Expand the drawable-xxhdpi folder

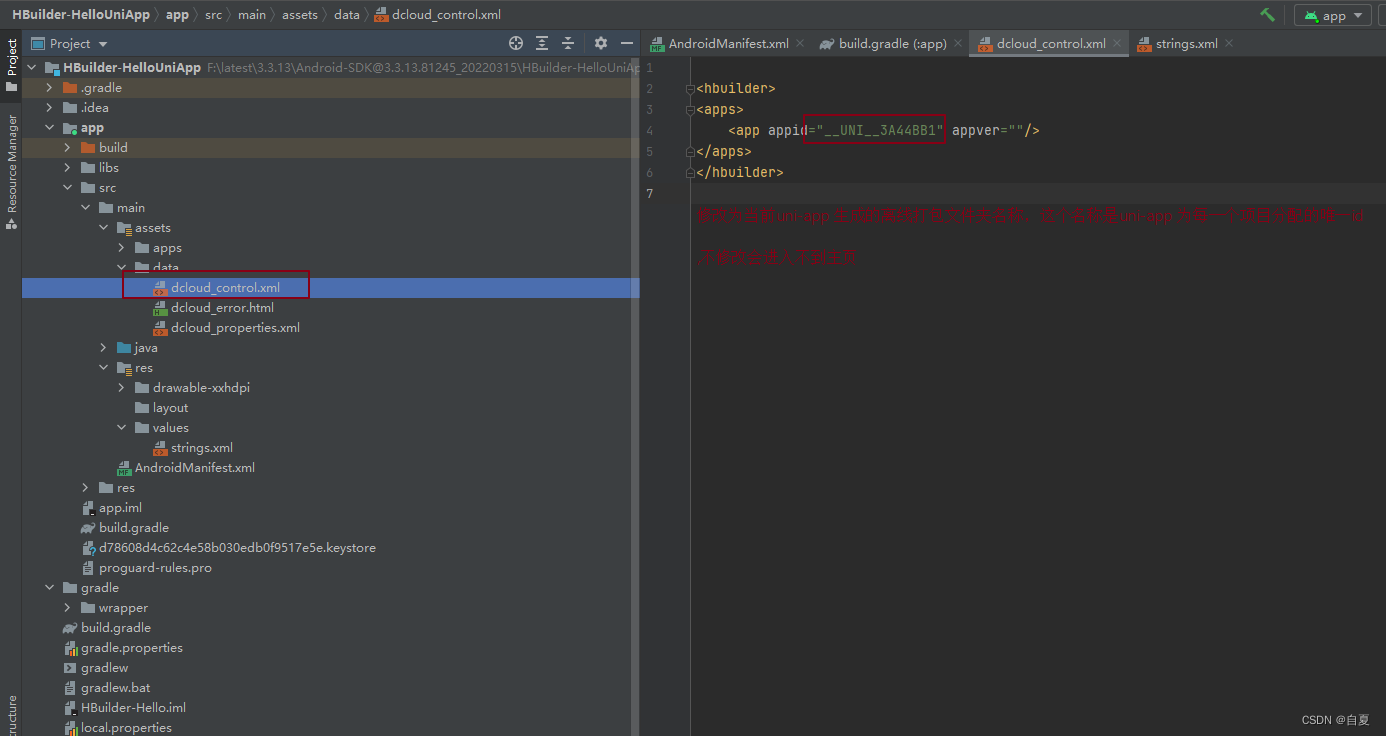tap(122, 388)
